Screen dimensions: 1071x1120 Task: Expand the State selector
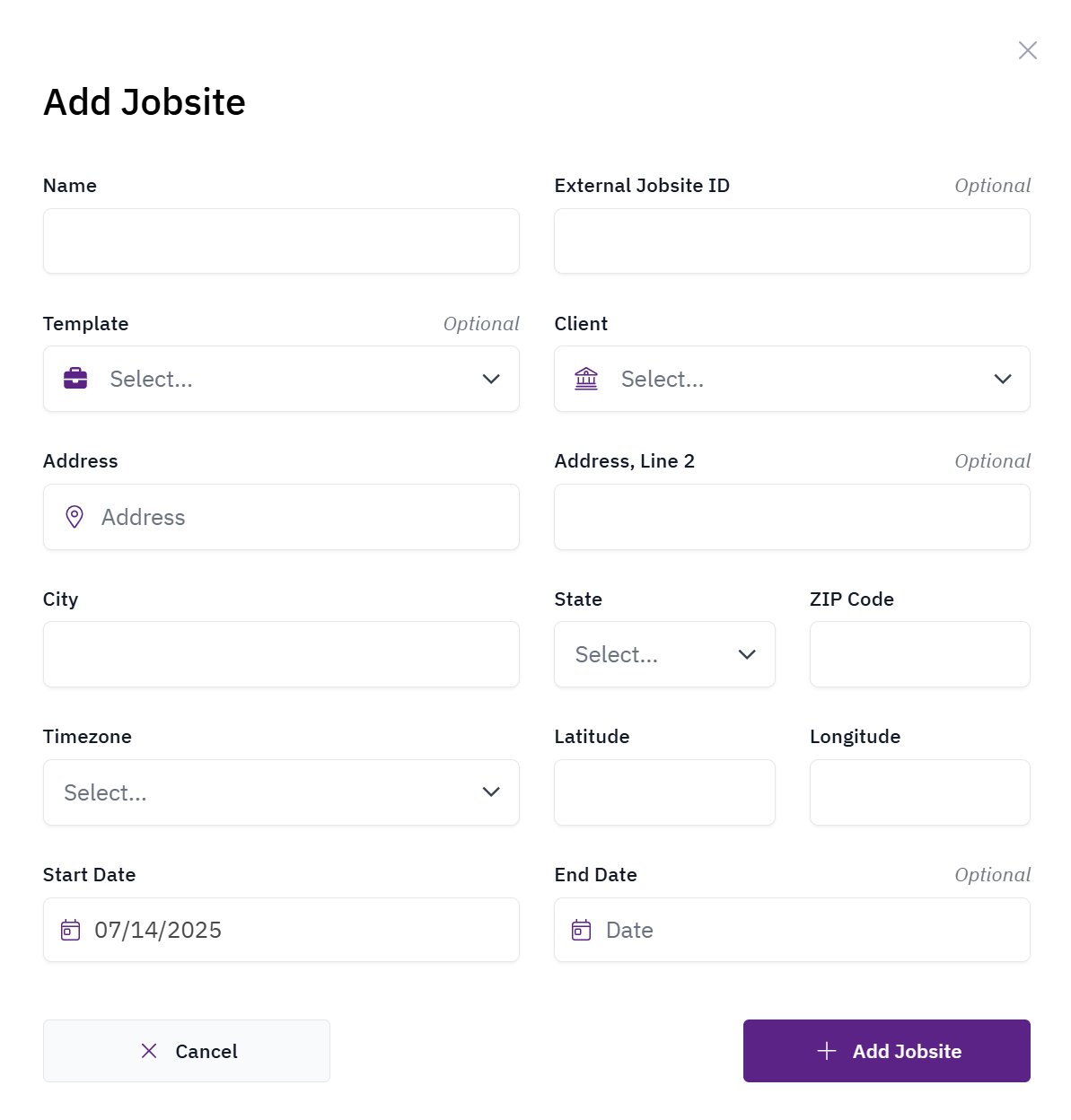pos(663,654)
